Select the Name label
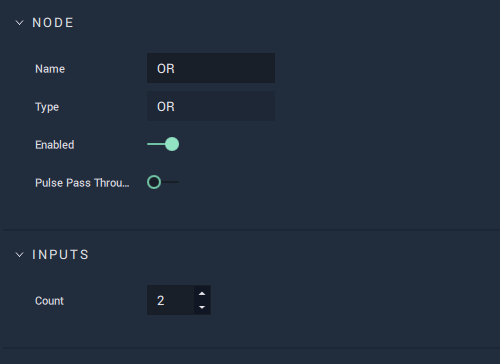Viewport: 500px width, 364px height. (50, 69)
